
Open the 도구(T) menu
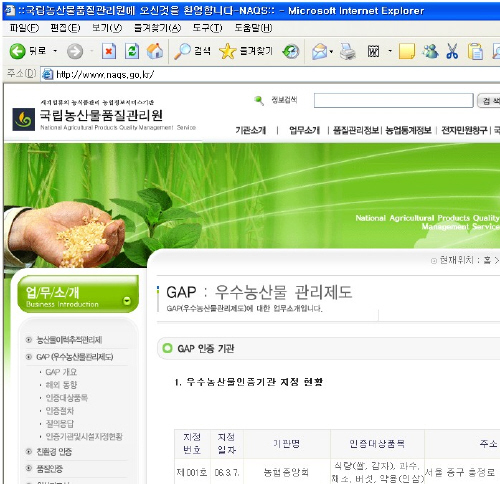(207, 28)
